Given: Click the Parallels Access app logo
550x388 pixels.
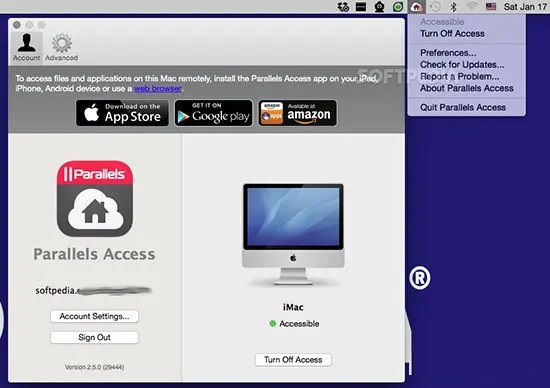Looking at the screenshot, I should [95, 199].
